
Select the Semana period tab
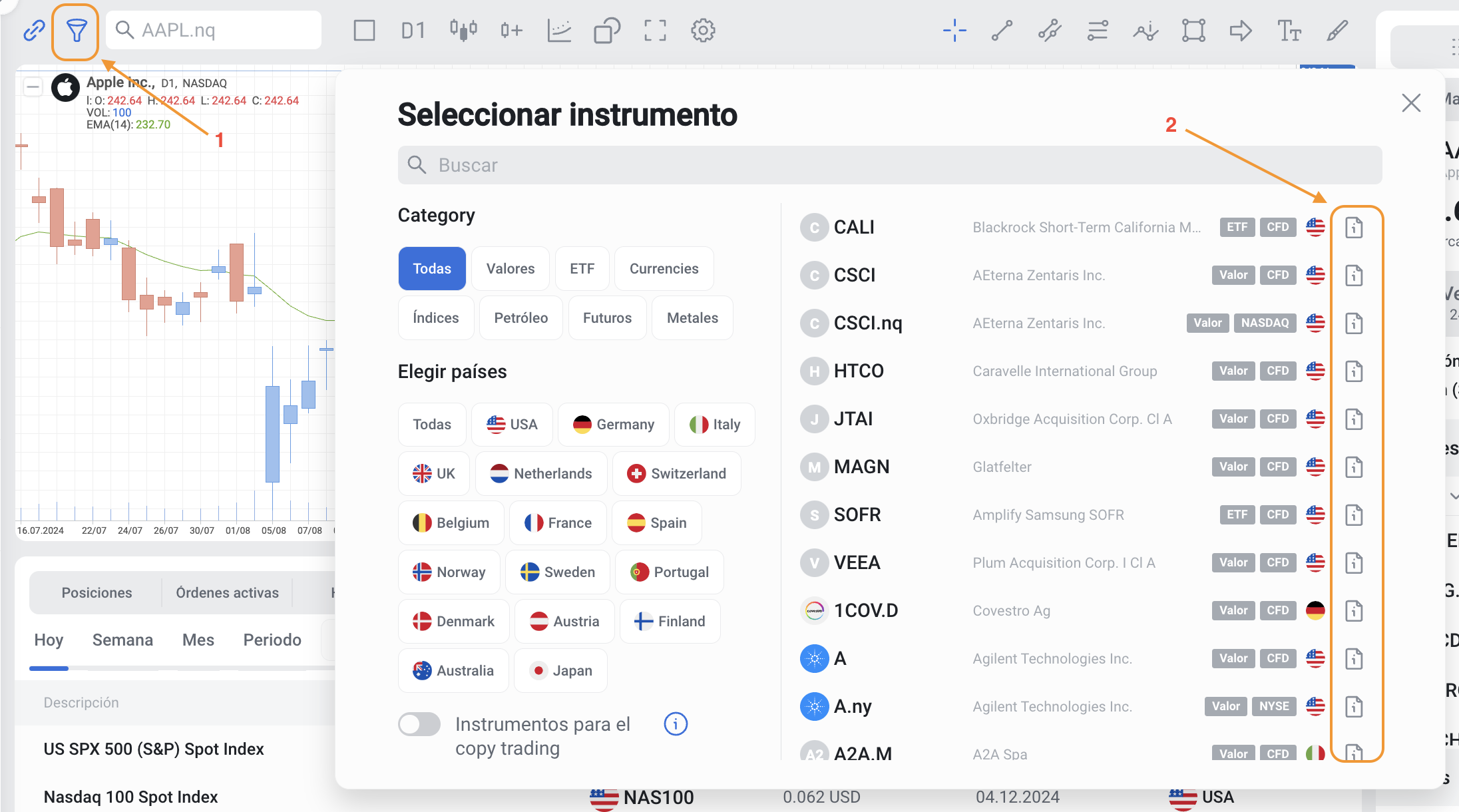click(122, 640)
